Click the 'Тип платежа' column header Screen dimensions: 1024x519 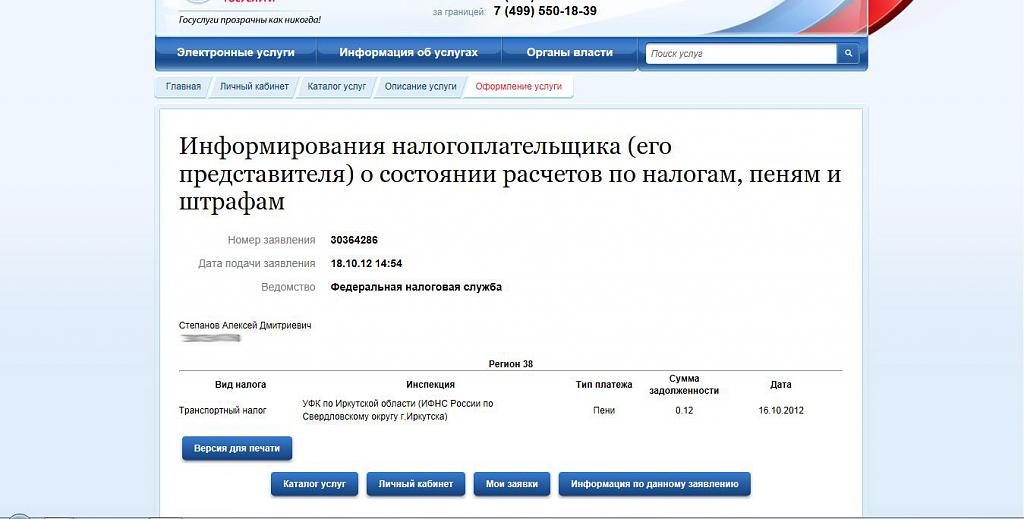[604, 385]
